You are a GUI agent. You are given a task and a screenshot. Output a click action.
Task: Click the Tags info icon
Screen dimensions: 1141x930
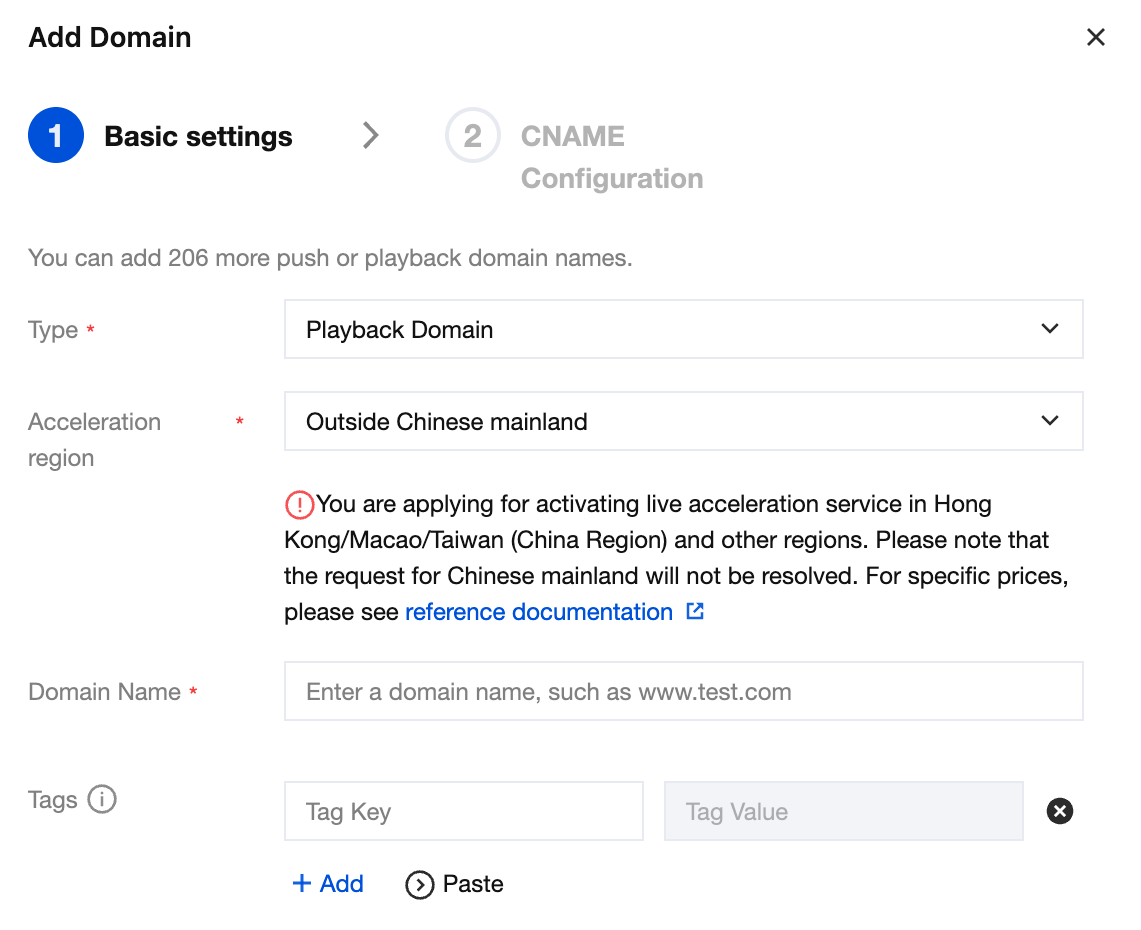click(x=102, y=800)
